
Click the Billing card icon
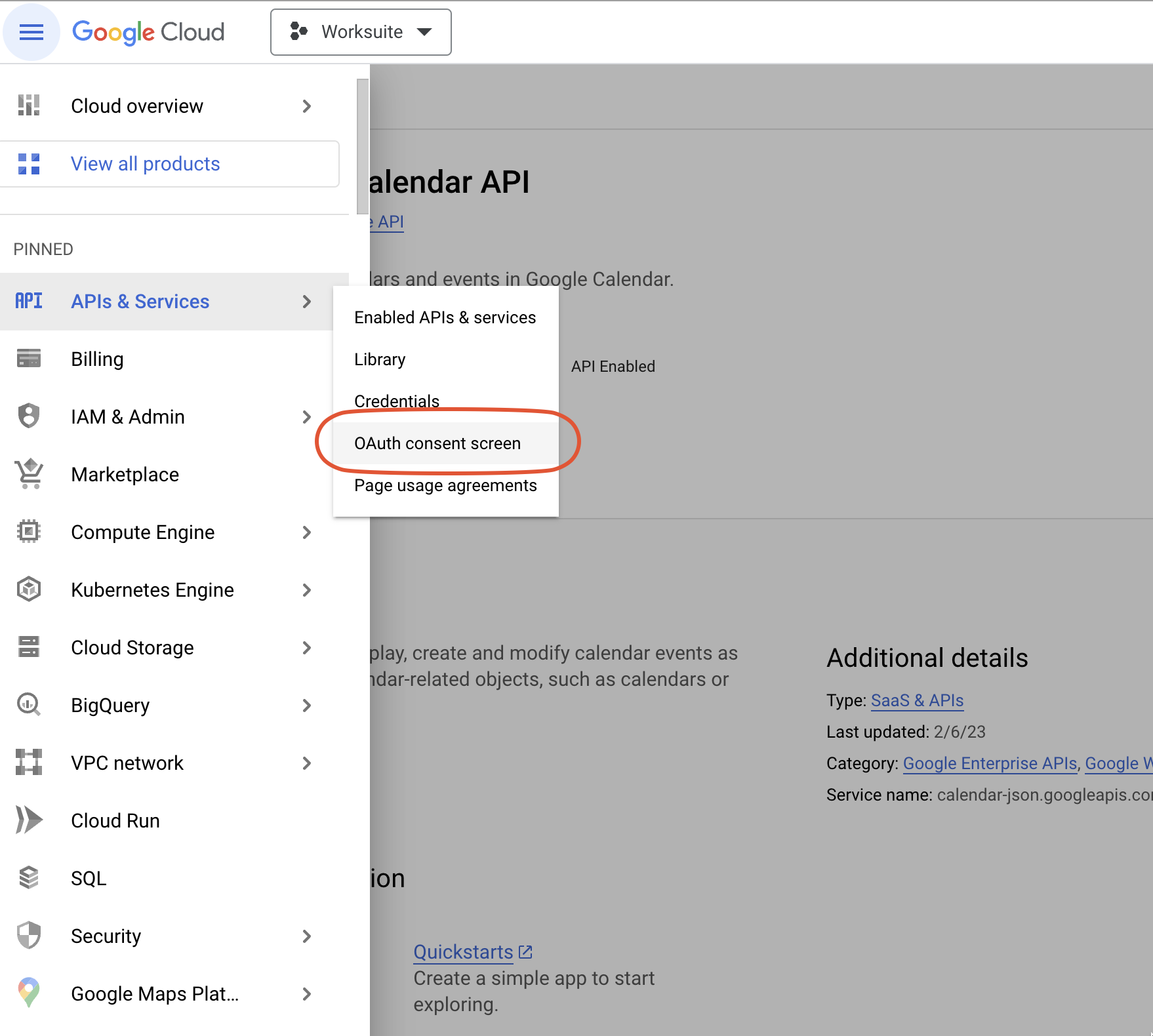[29, 359]
